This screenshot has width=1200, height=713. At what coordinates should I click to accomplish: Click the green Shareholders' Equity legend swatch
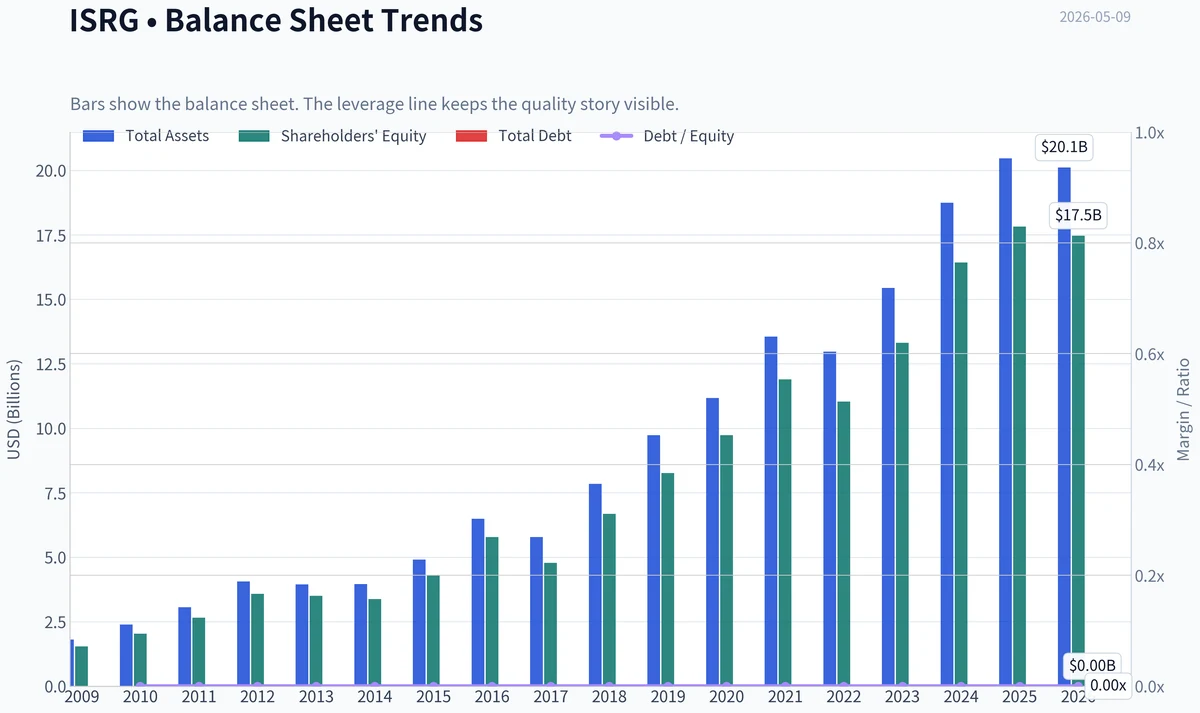(x=255, y=136)
